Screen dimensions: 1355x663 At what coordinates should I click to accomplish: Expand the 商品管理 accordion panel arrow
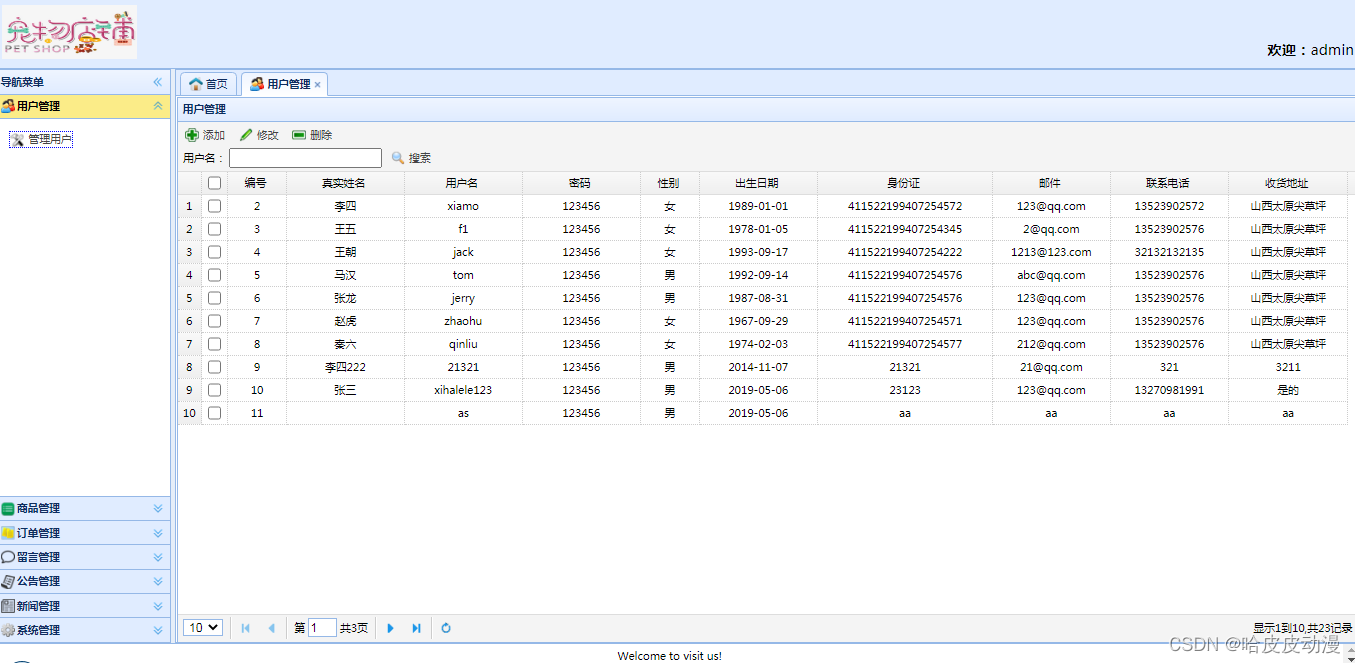tap(157, 509)
